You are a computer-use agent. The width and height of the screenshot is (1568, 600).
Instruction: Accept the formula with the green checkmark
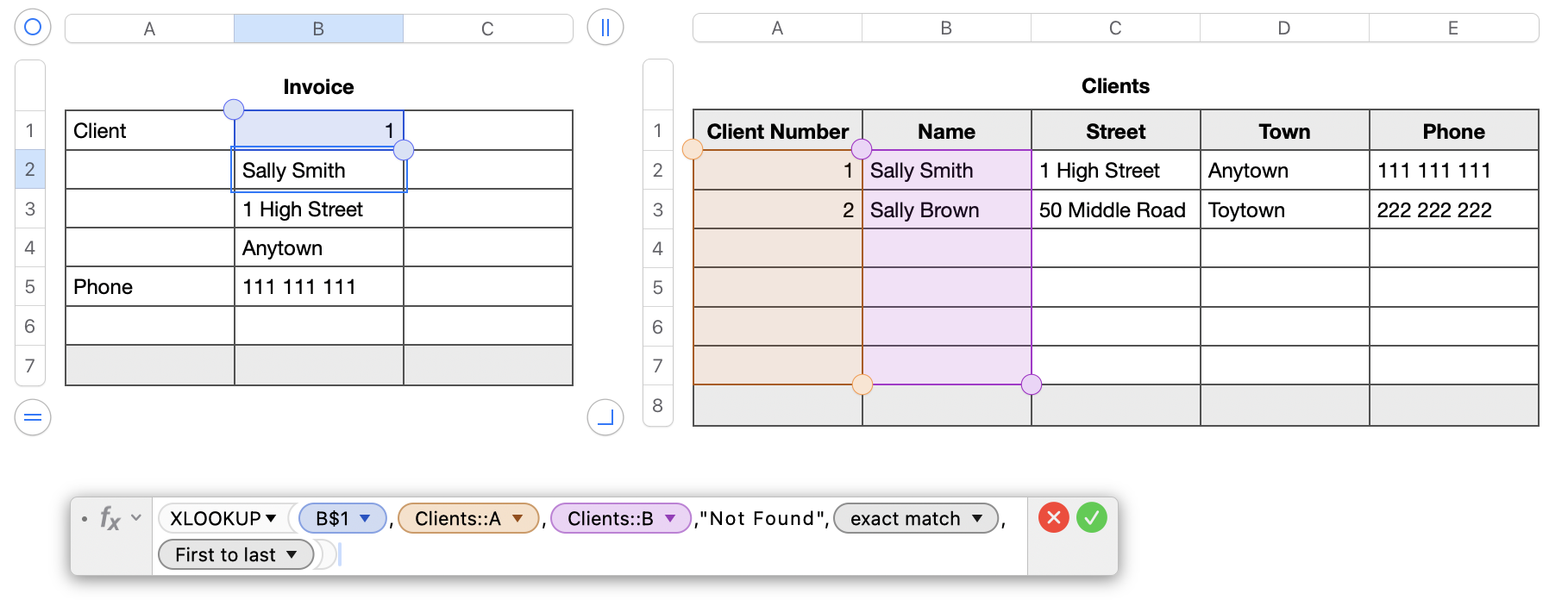coord(1091,518)
